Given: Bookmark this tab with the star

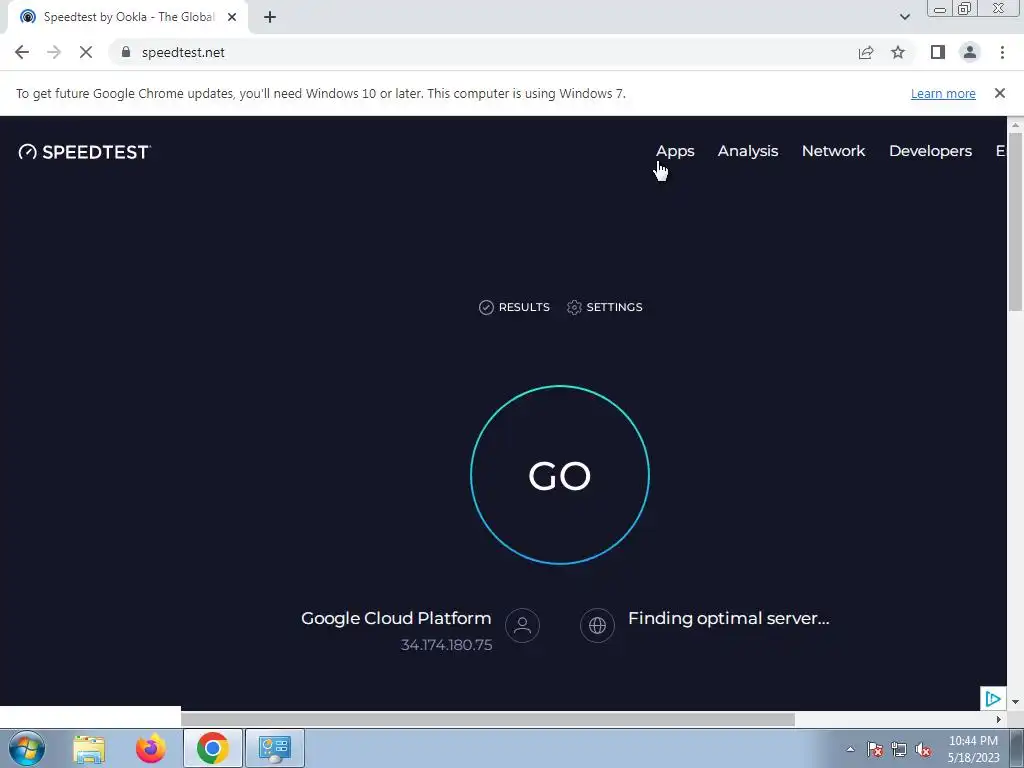Looking at the screenshot, I should (898, 52).
